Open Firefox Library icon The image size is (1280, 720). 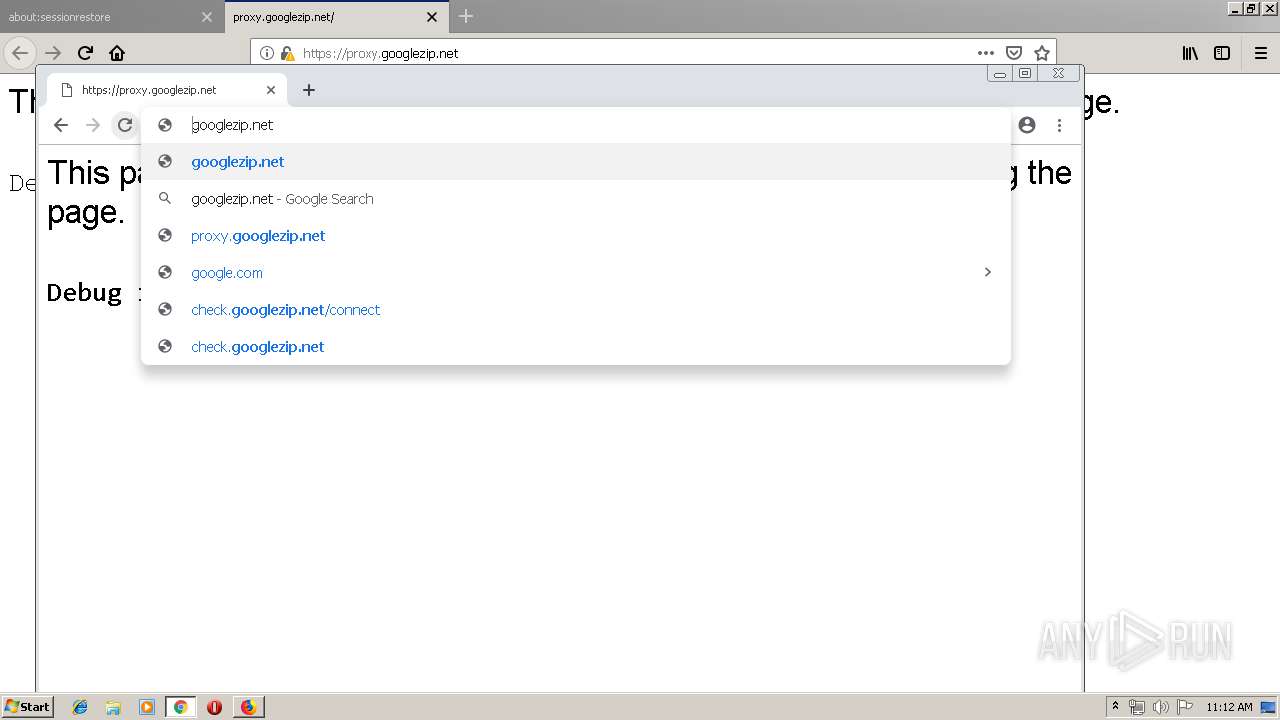[x=1190, y=53]
